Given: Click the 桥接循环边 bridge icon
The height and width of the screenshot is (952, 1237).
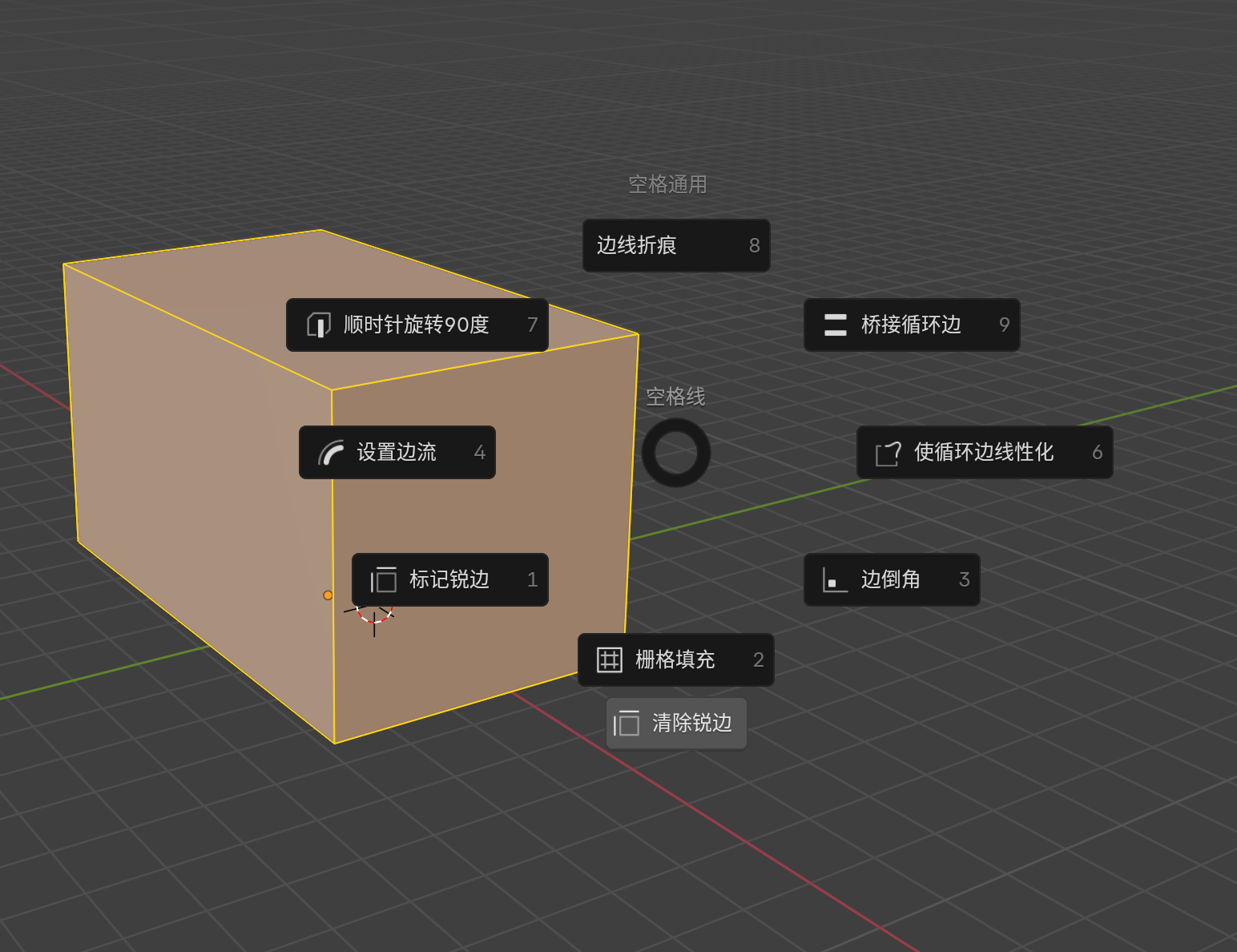Looking at the screenshot, I should 835,325.
